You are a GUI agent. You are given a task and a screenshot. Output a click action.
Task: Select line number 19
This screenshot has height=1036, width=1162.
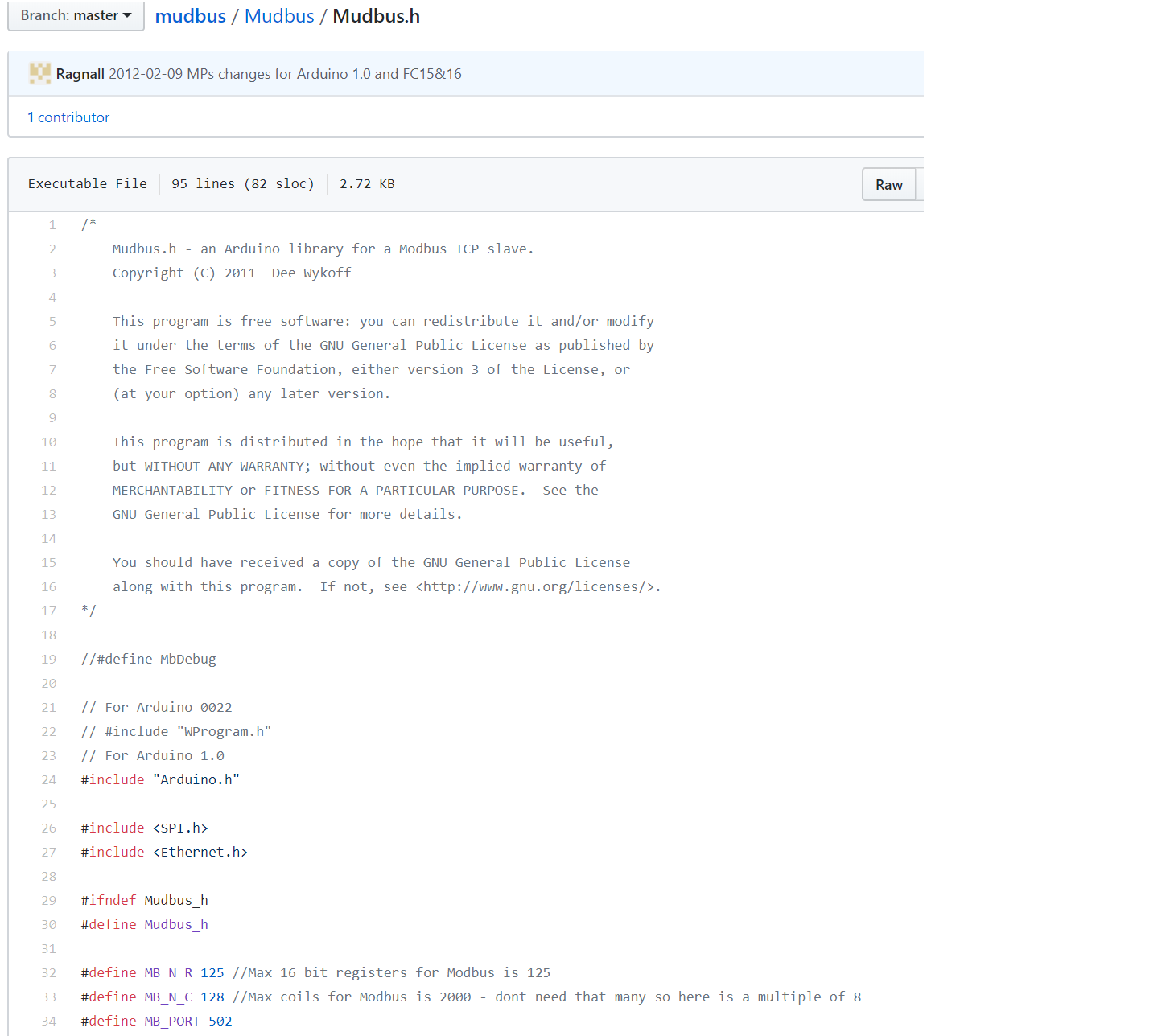click(x=49, y=660)
